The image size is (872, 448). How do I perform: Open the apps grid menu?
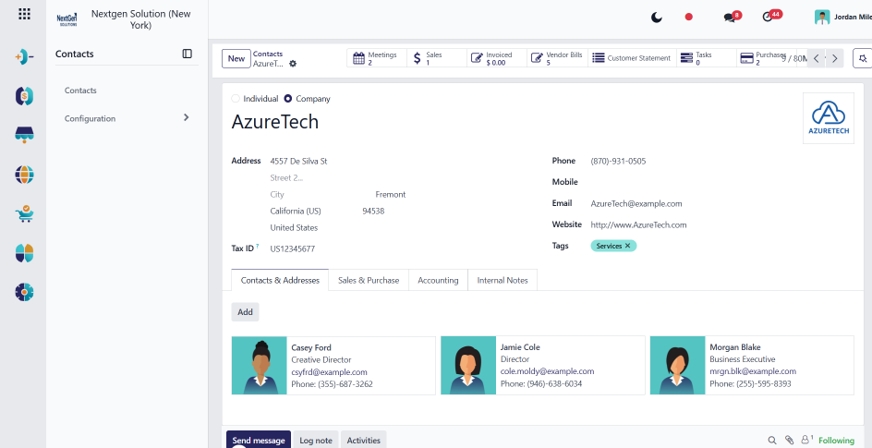tap(24, 14)
